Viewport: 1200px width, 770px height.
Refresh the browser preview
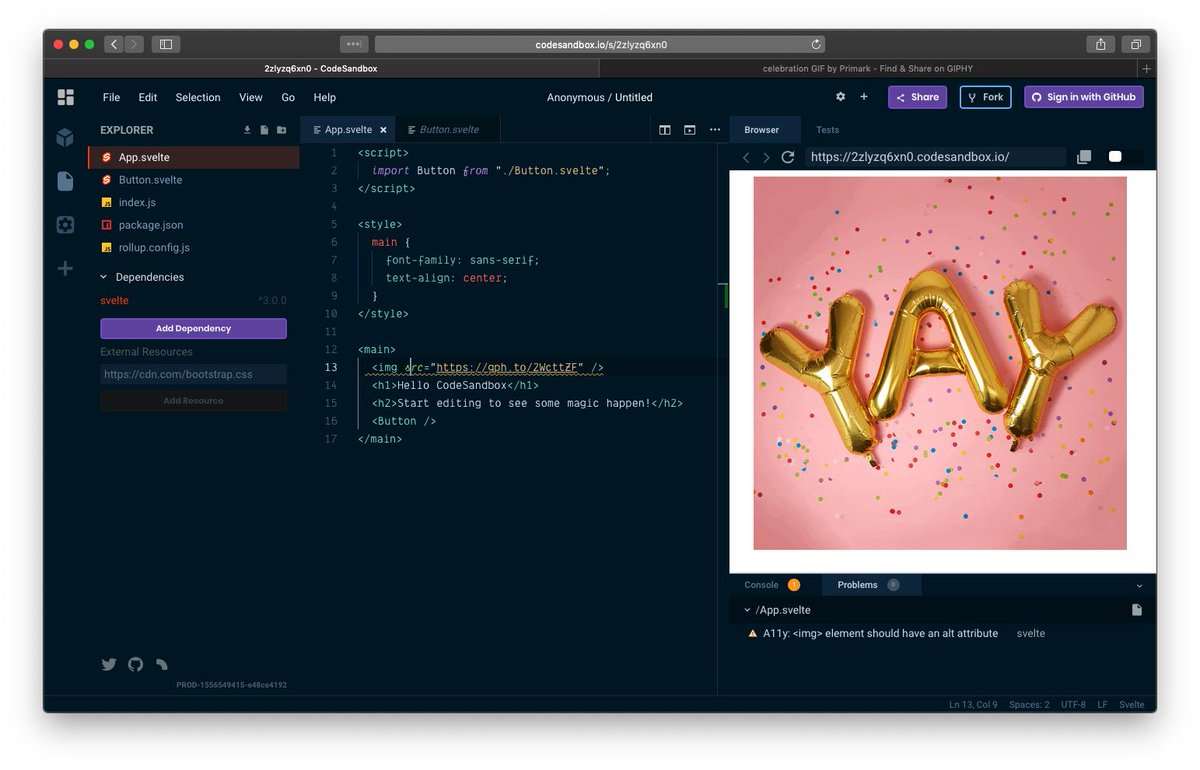point(787,157)
